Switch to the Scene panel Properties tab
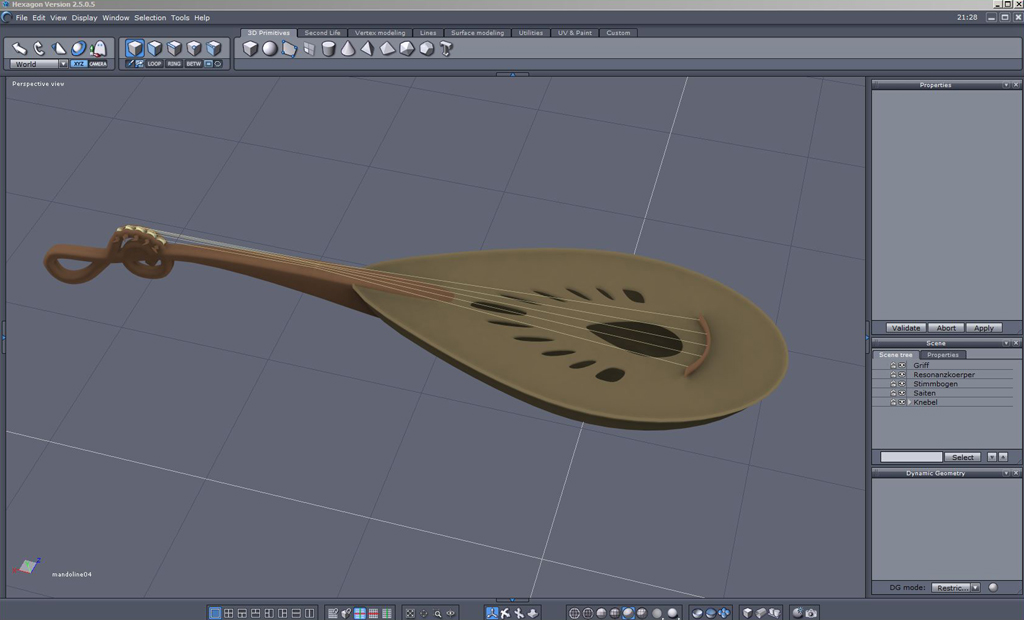The height and width of the screenshot is (620, 1024). coord(942,355)
